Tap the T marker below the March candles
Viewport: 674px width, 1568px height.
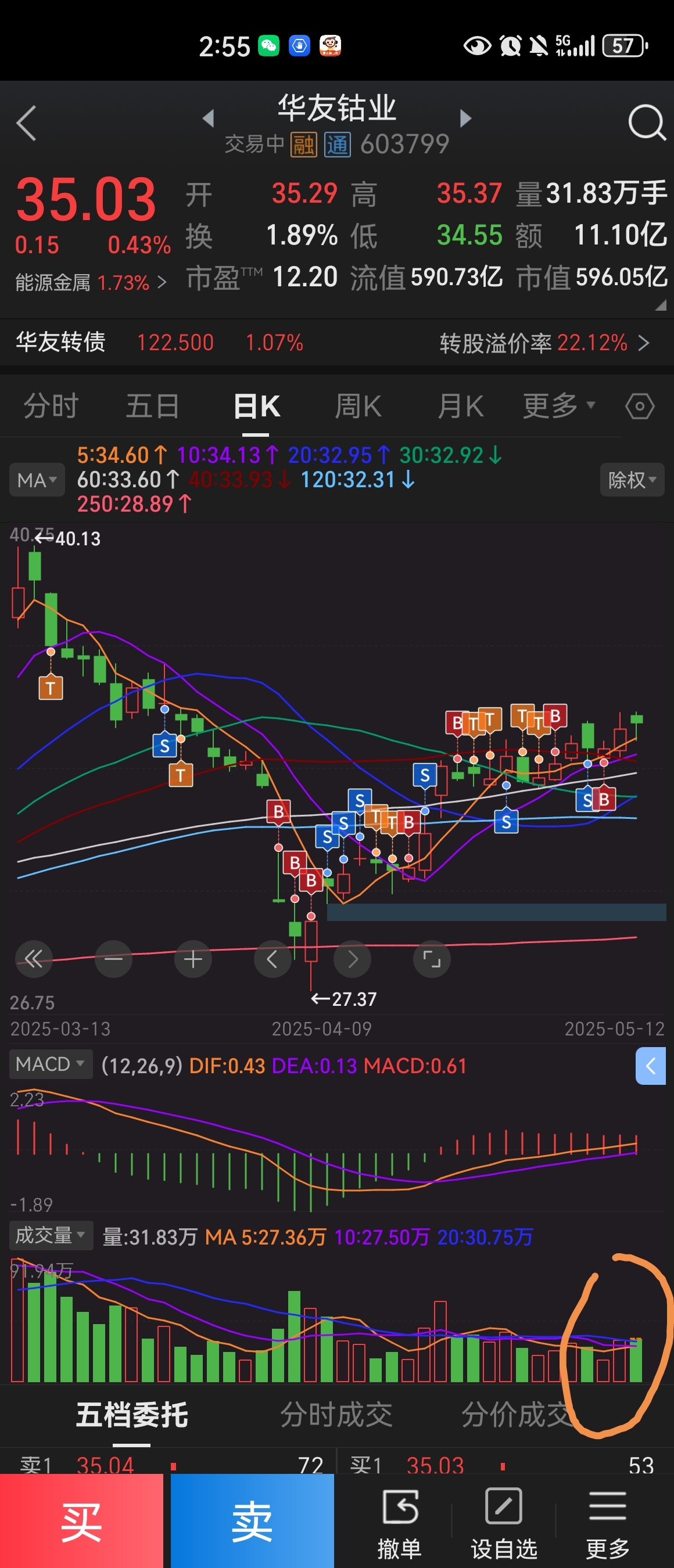point(51,688)
